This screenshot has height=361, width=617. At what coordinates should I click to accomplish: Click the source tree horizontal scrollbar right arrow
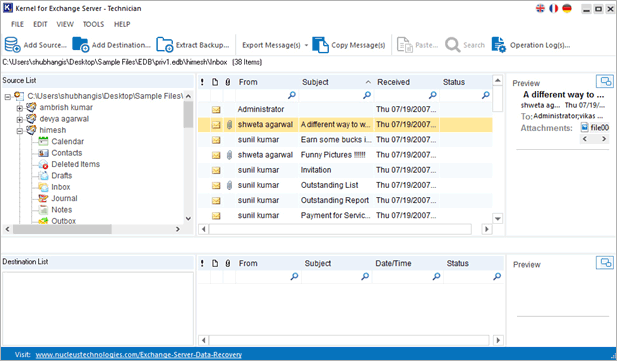[177, 229]
